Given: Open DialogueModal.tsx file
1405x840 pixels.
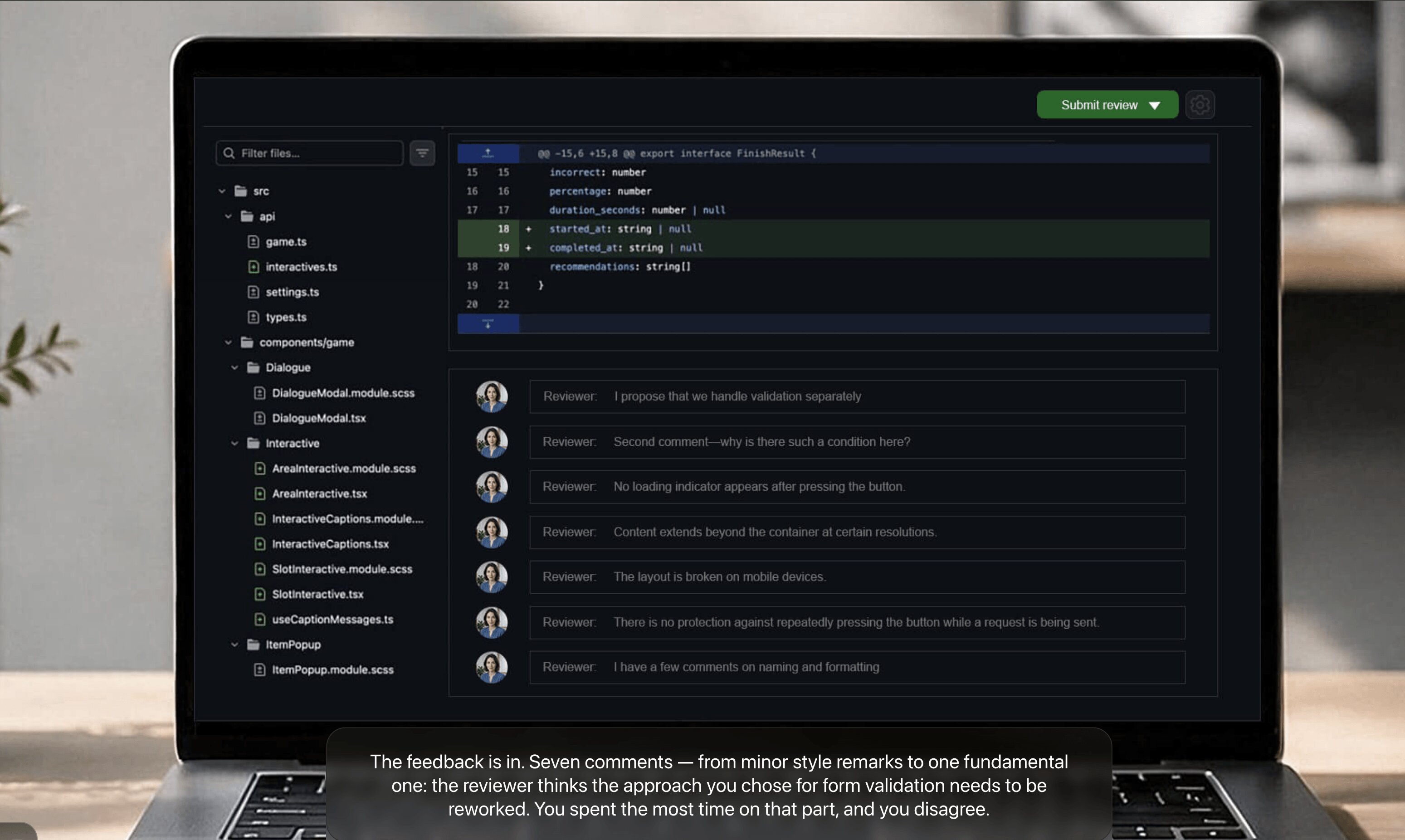Looking at the screenshot, I should 310,418.
